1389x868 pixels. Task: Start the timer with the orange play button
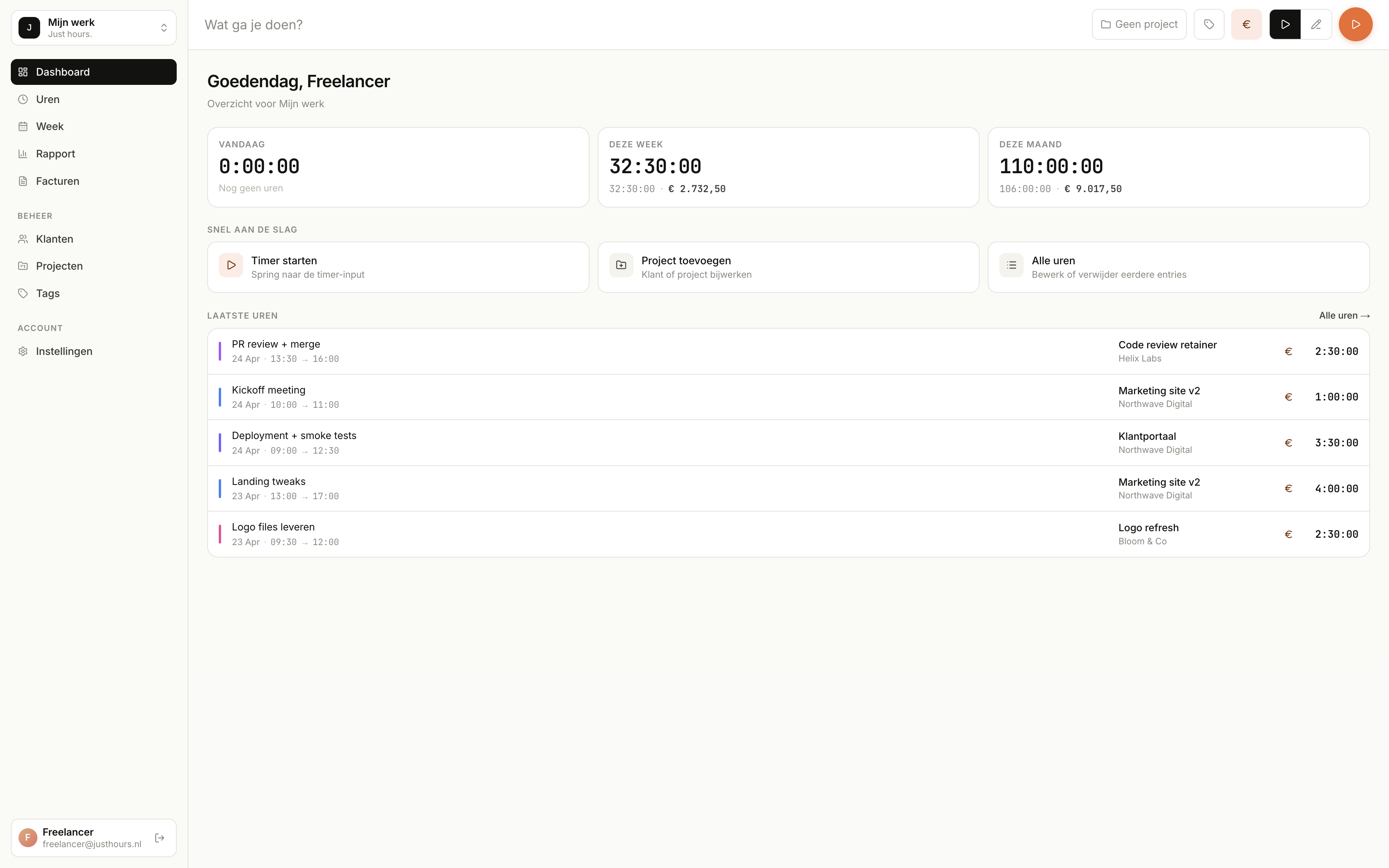click(x=1355, y=24)
